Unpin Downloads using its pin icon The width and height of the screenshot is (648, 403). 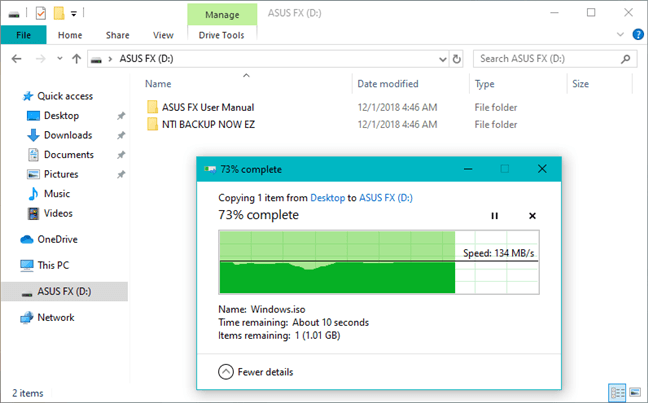121,135
